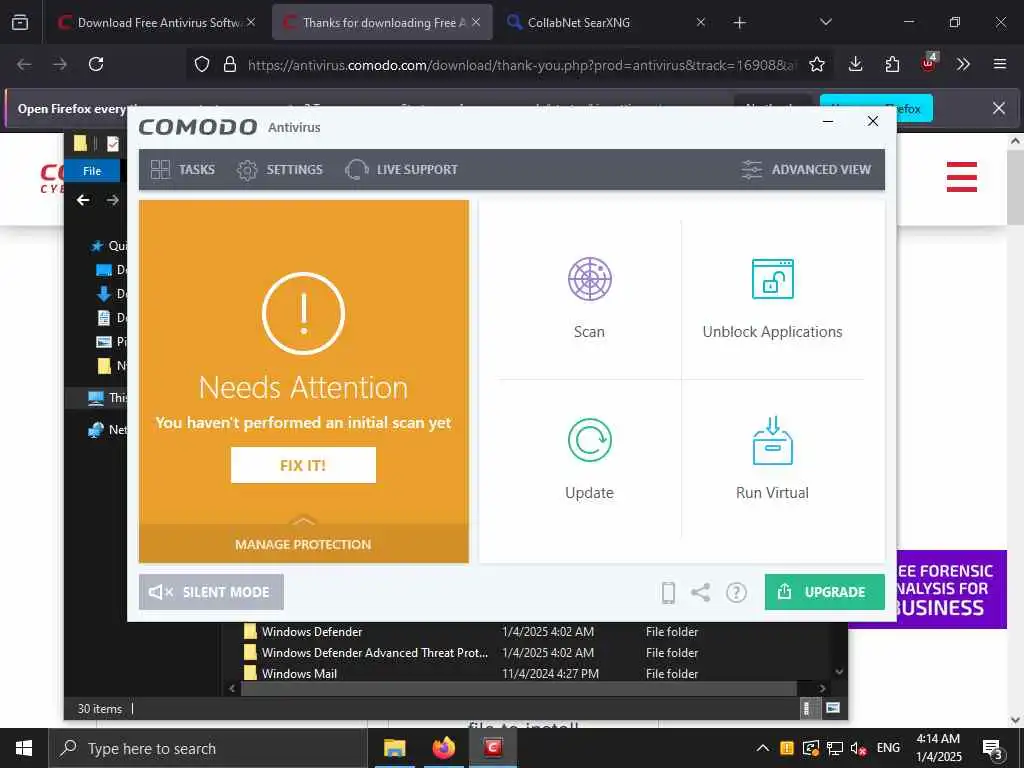Click the uBlock Origin extension icon
Image resolution: width=1024 pixels, height=768 pixels.
pyautogui.click(x=929, y=63)
